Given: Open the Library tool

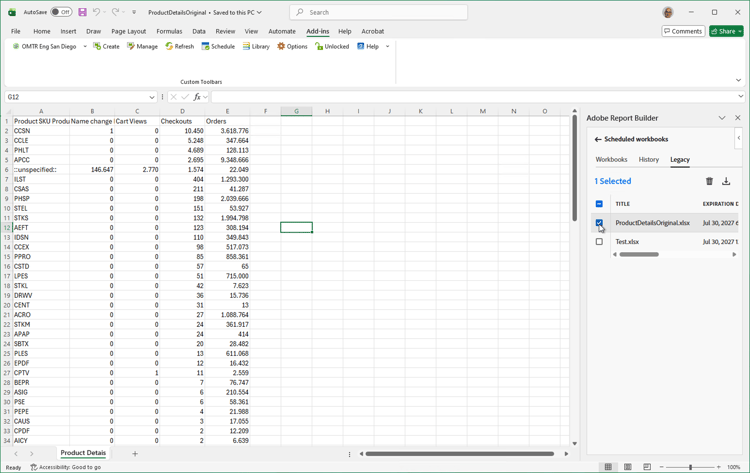Looking at the screenshot, I should coord(256,46).
